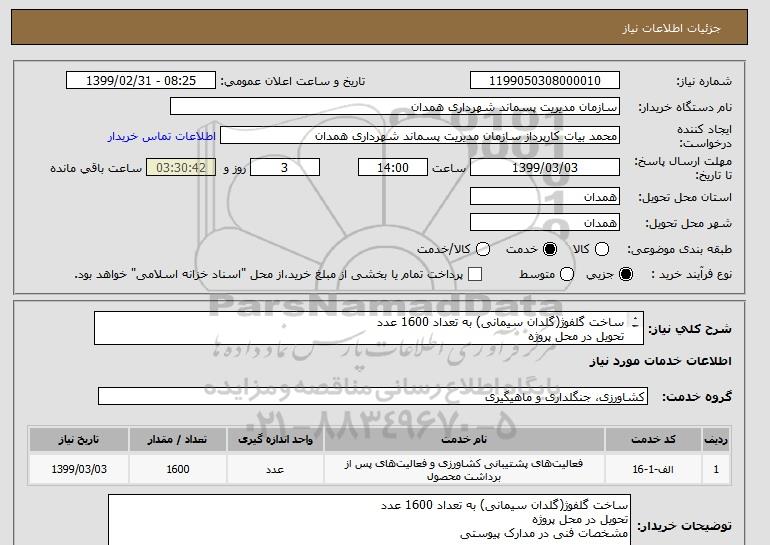Click the remaining time field 03:30:42
Viewport: 770px width, 545px height.
click(181, 167)
